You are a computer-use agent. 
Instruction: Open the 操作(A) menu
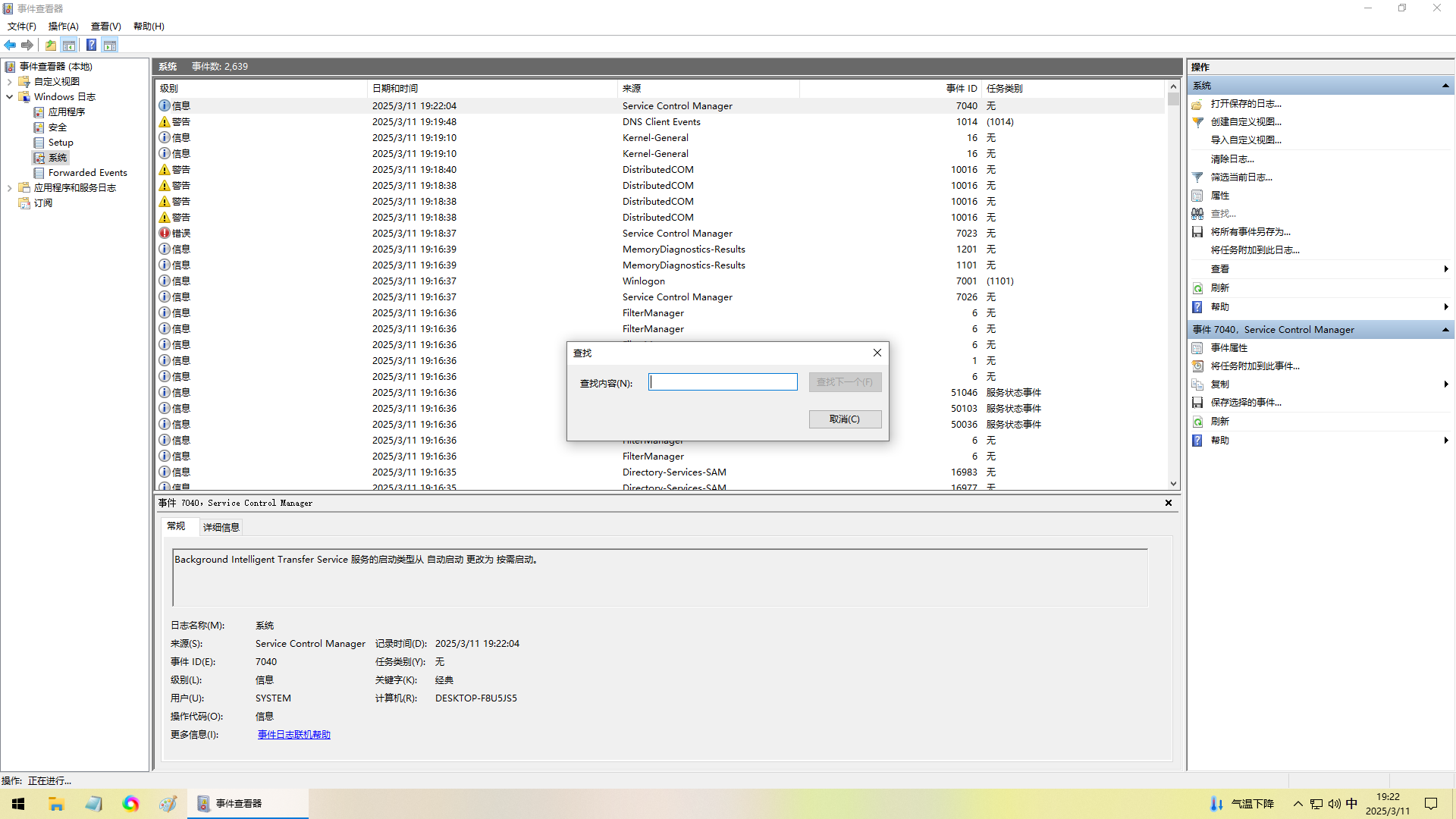pos(63,27)
